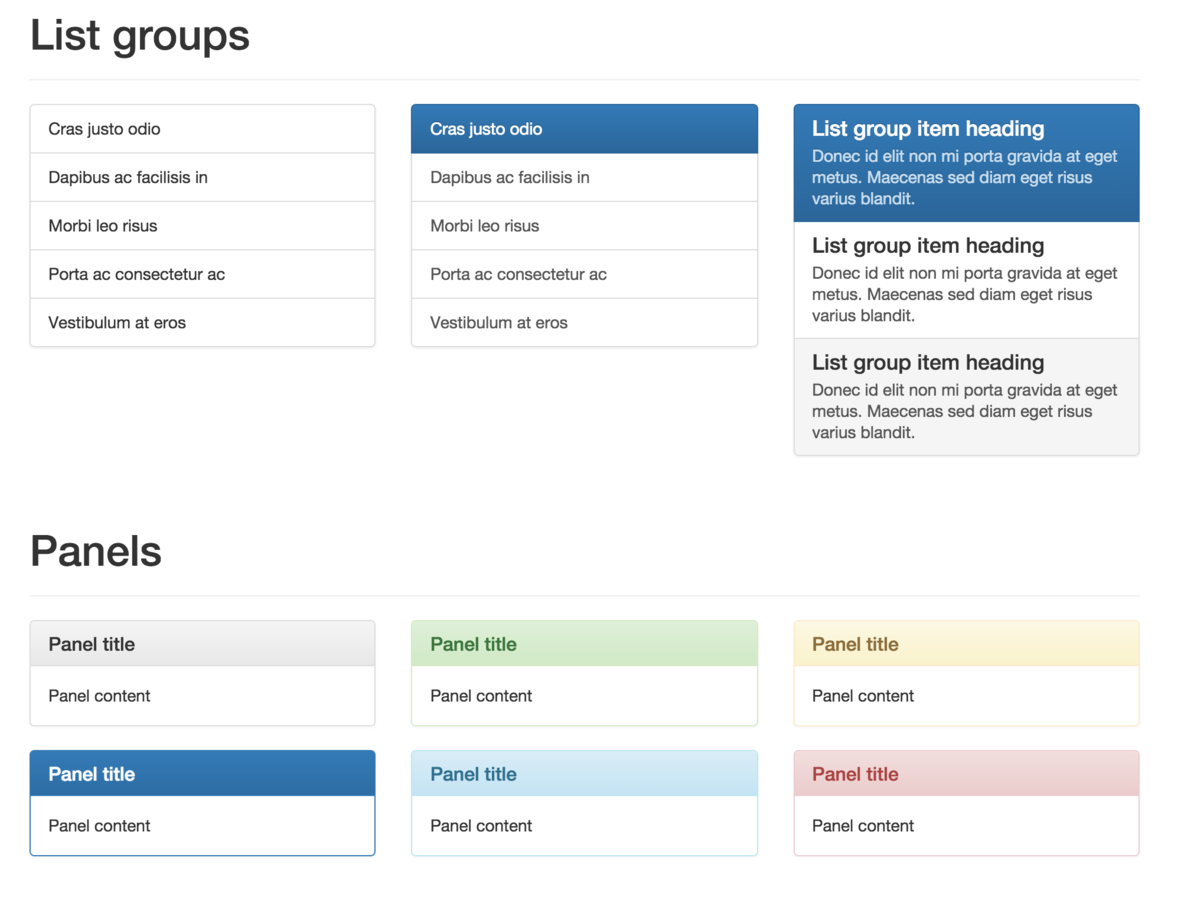1181x900 pixels.
Task: Click the gray-background List group item heading
Action: (x=928, y=362)
